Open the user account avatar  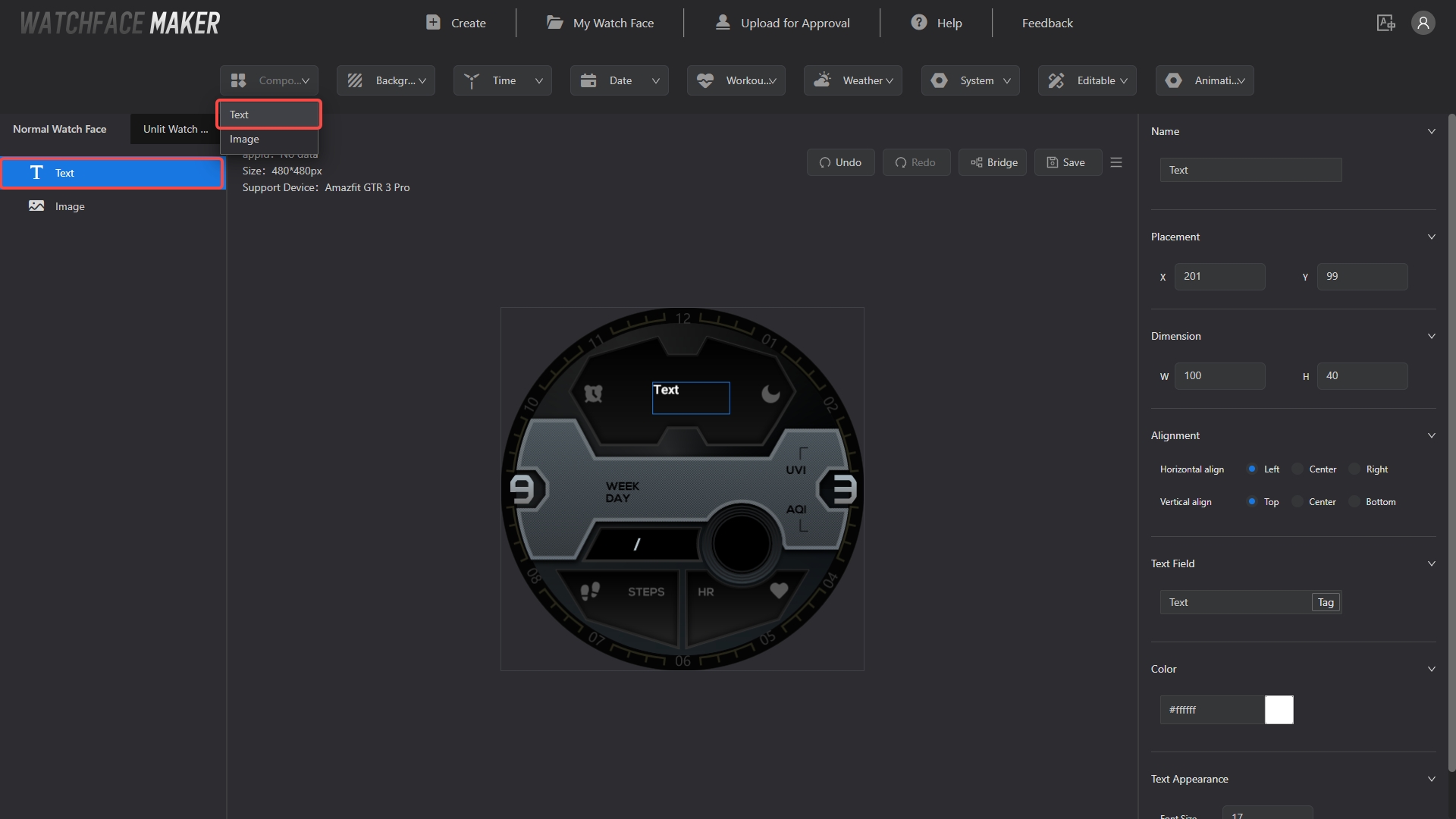point(1423,23)
